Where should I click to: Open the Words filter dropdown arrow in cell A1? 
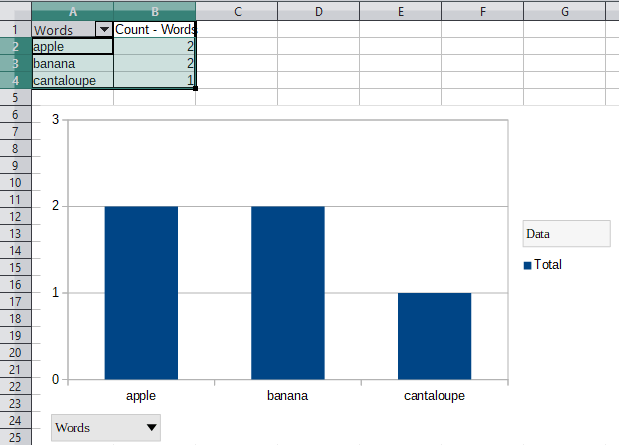(104, 30)
